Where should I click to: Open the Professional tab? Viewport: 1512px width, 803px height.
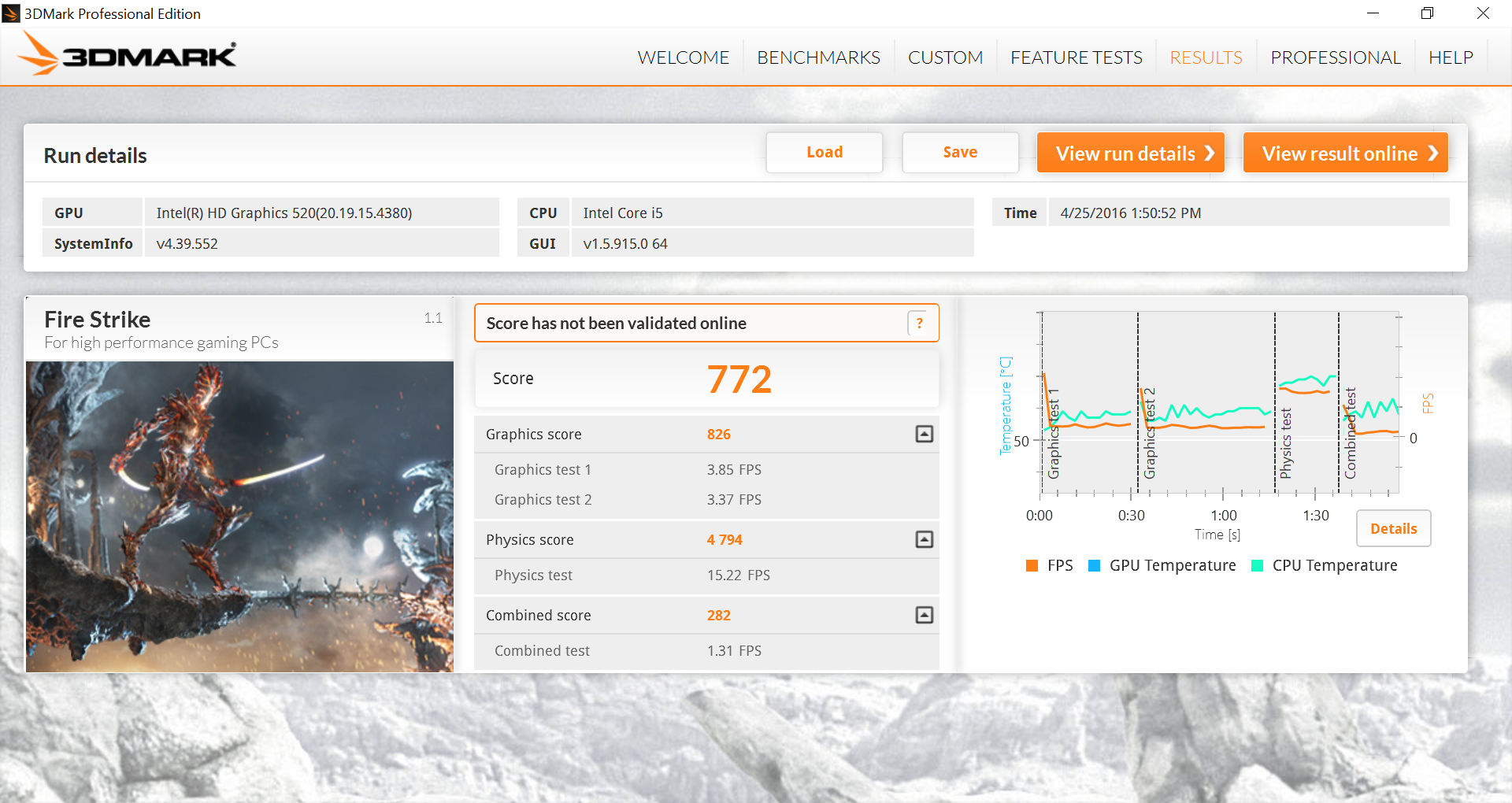(1335, 57)
